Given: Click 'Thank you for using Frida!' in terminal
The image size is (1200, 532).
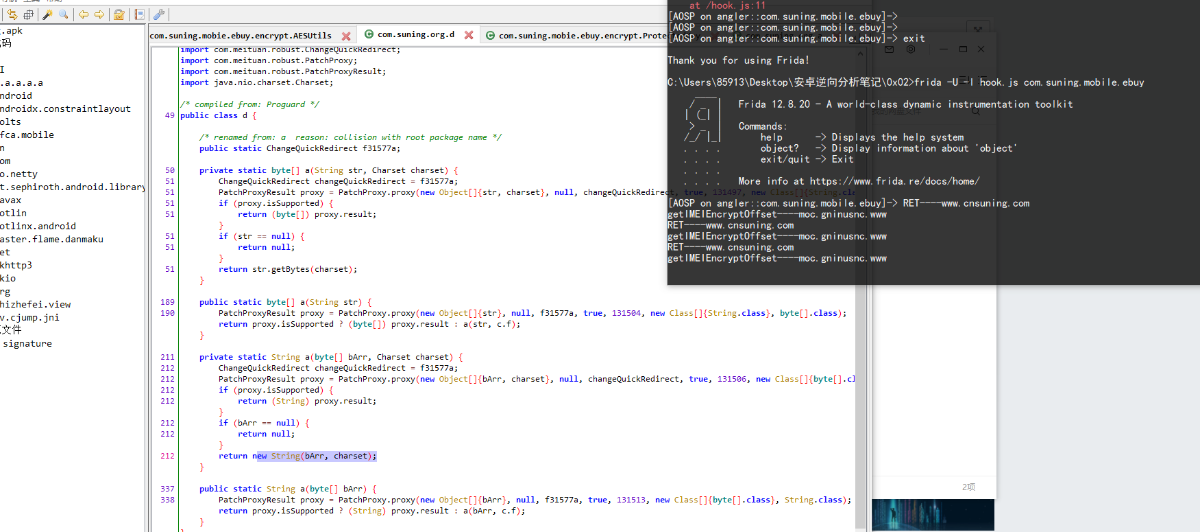Looking at the screenshot, I should 738,60.
